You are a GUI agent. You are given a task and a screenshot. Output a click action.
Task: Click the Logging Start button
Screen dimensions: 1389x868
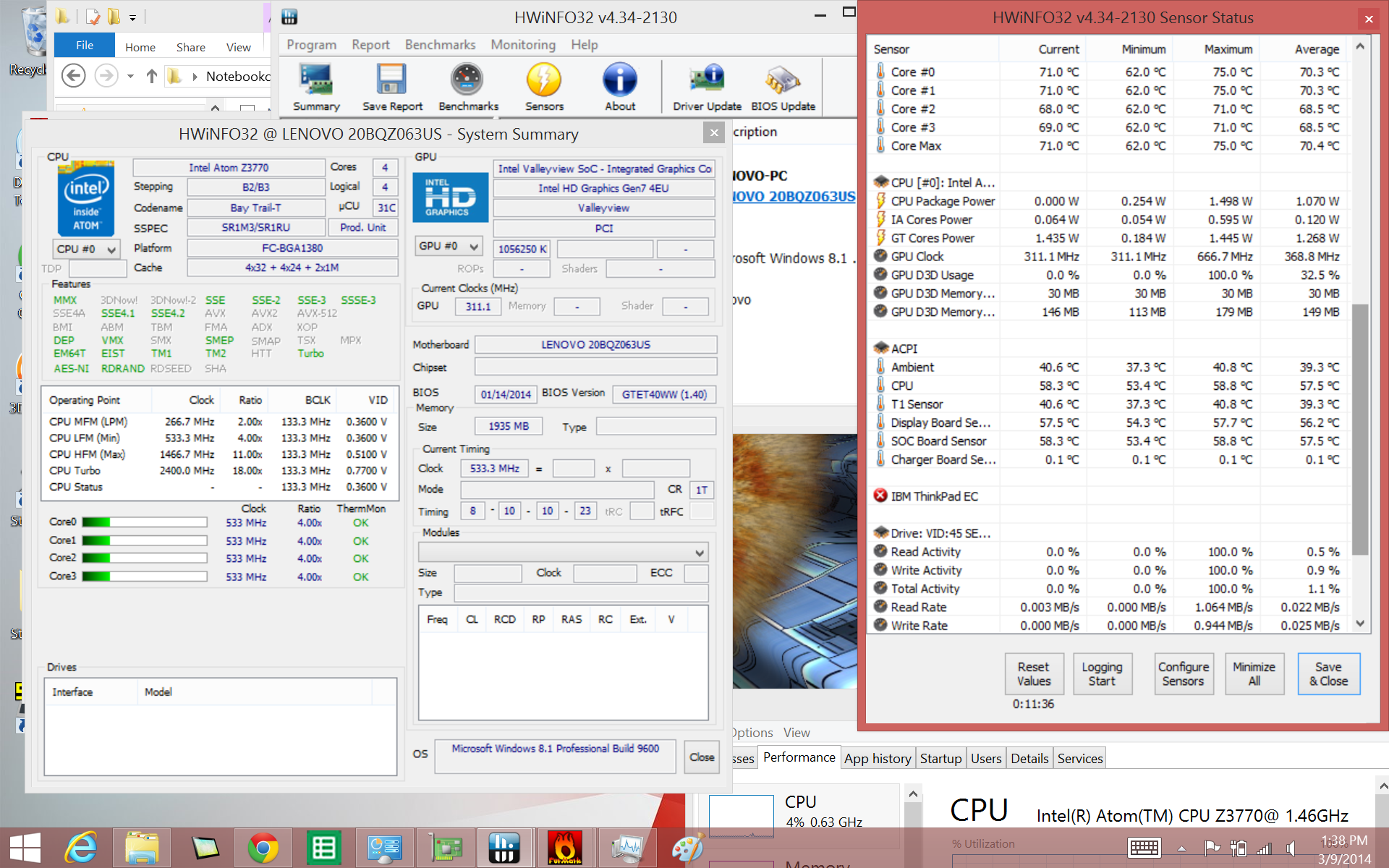click(1102, 674)
